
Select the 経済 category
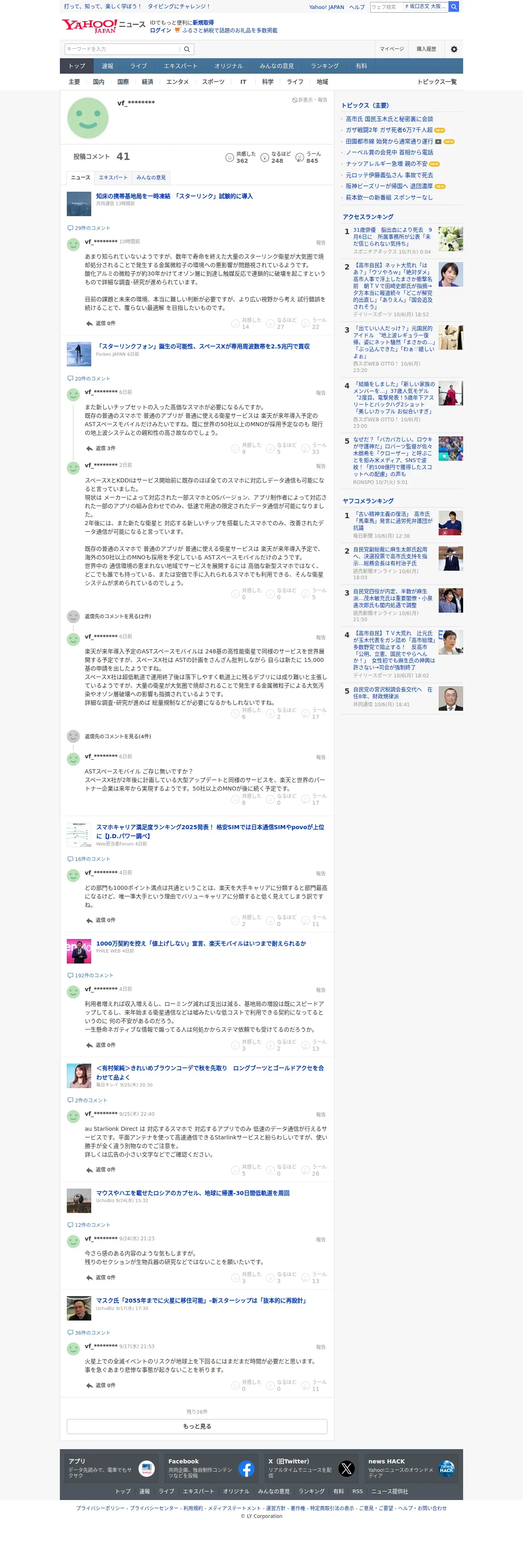[147, 82]
